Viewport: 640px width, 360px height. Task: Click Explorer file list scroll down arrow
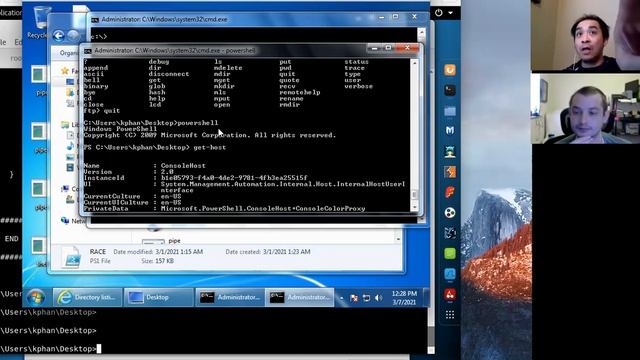pyautogui.click(x=398, y=238)
